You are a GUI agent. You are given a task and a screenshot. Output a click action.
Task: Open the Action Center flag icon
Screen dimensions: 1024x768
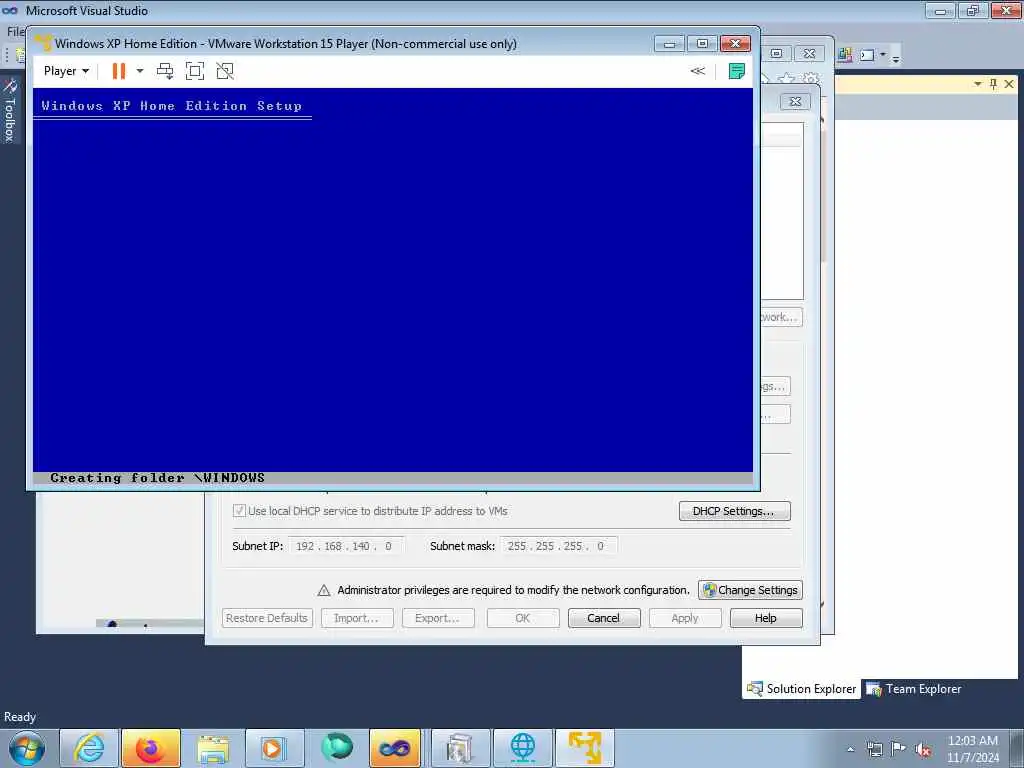[899, 749]
